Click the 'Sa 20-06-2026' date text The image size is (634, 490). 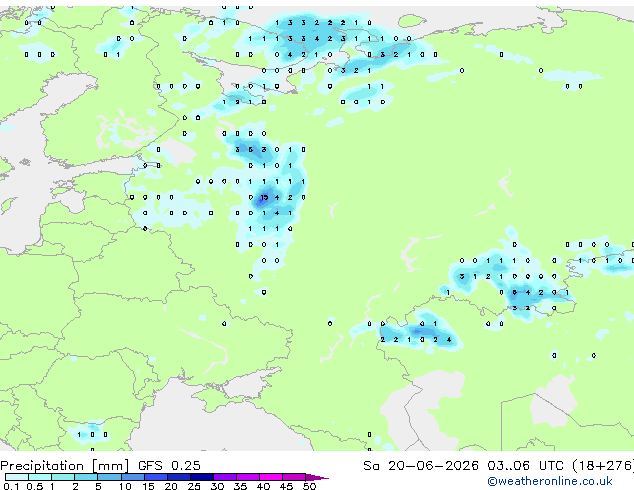(421, 466)
